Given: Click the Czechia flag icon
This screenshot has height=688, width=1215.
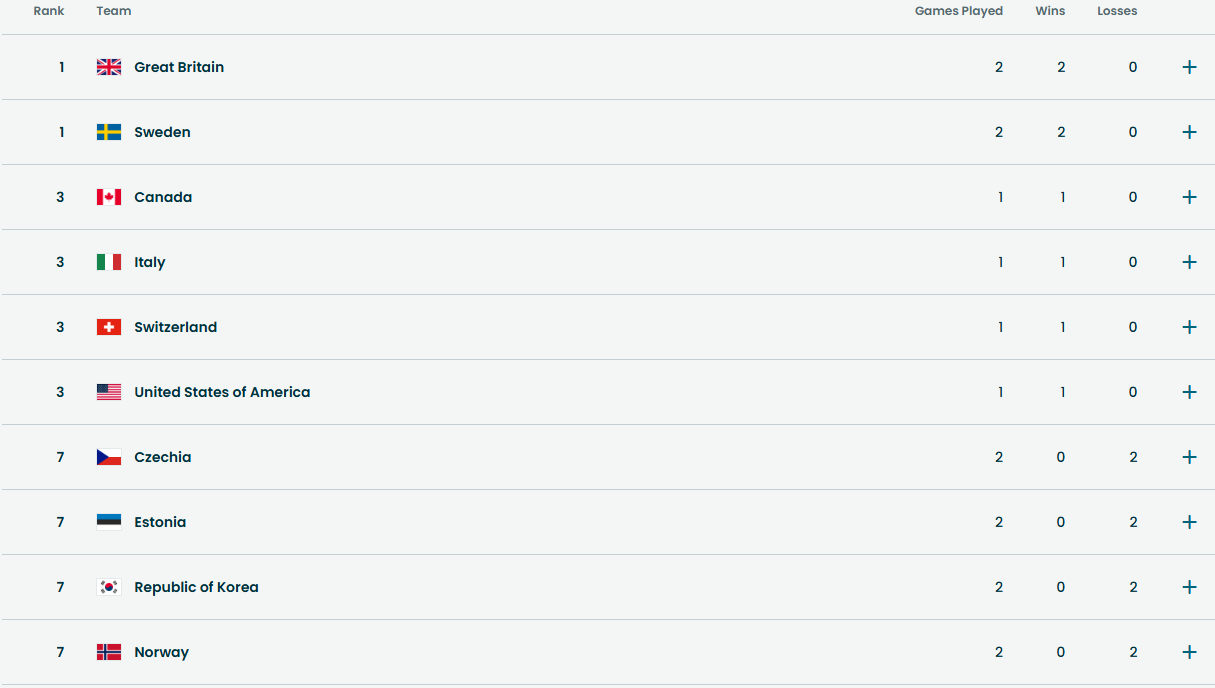Looking at the screenshot, I should (x=109, y=457).
